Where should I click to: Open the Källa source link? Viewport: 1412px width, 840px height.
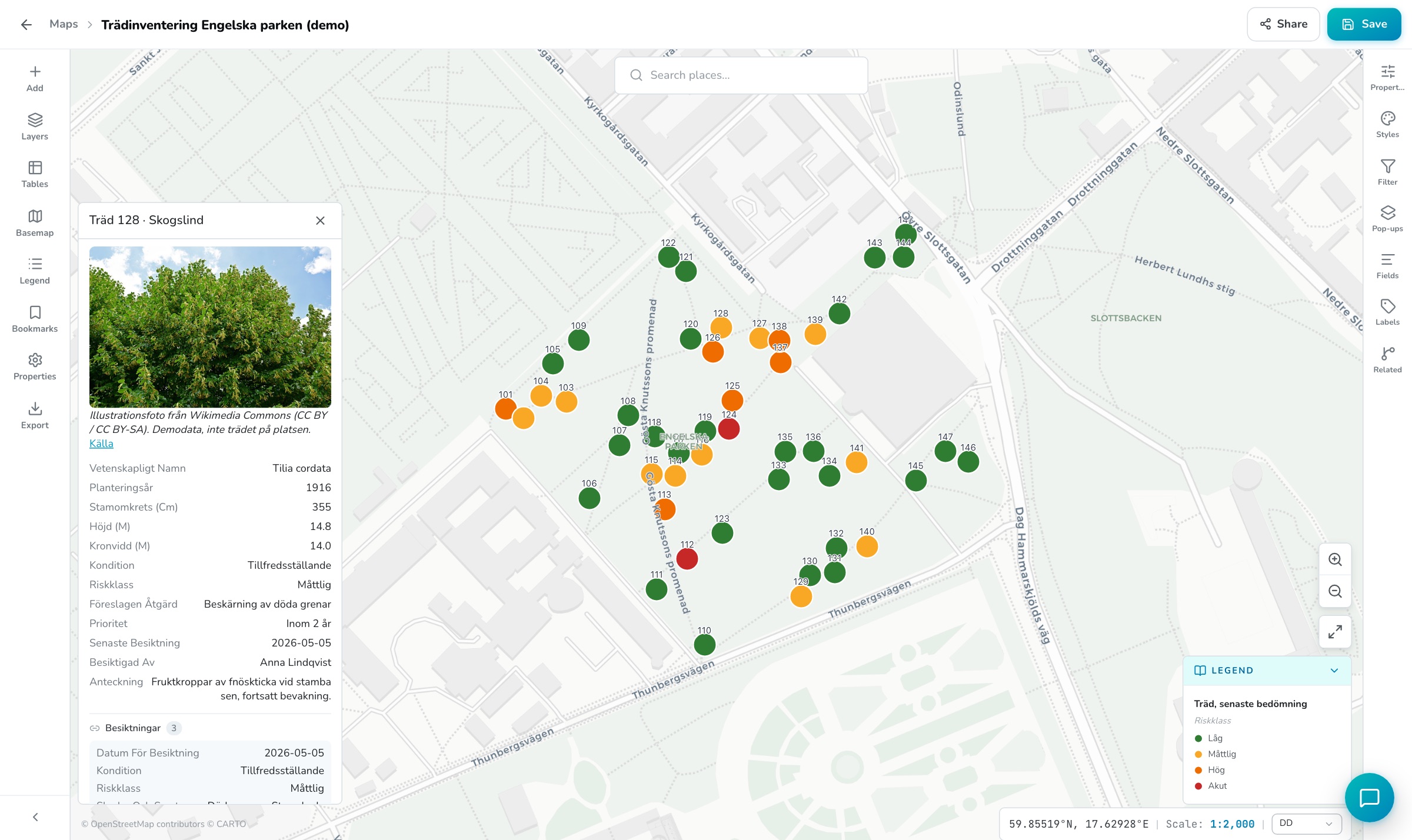point(101,444)
